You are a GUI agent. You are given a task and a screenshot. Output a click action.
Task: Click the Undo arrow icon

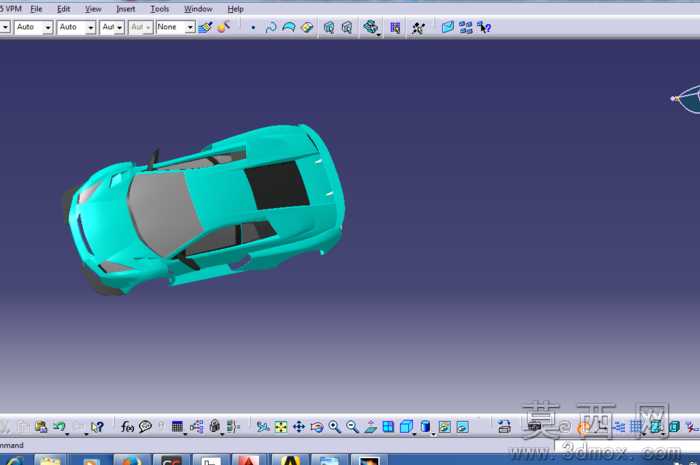point(58,427)
